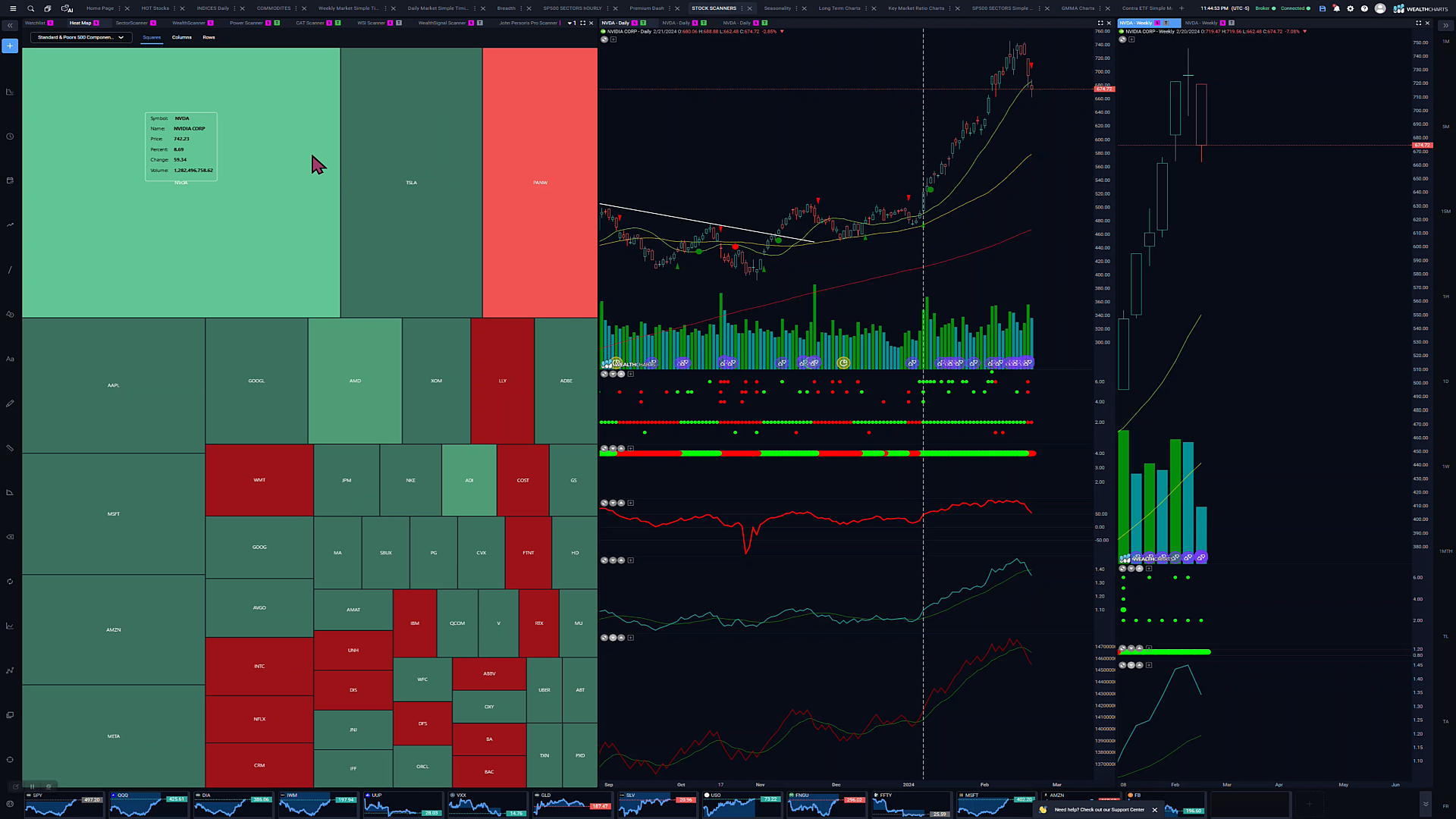Viewport: 1456px width, 819px height.
Task: Open the MSFT mini chart in ticker bar
Action: point(996,804)
